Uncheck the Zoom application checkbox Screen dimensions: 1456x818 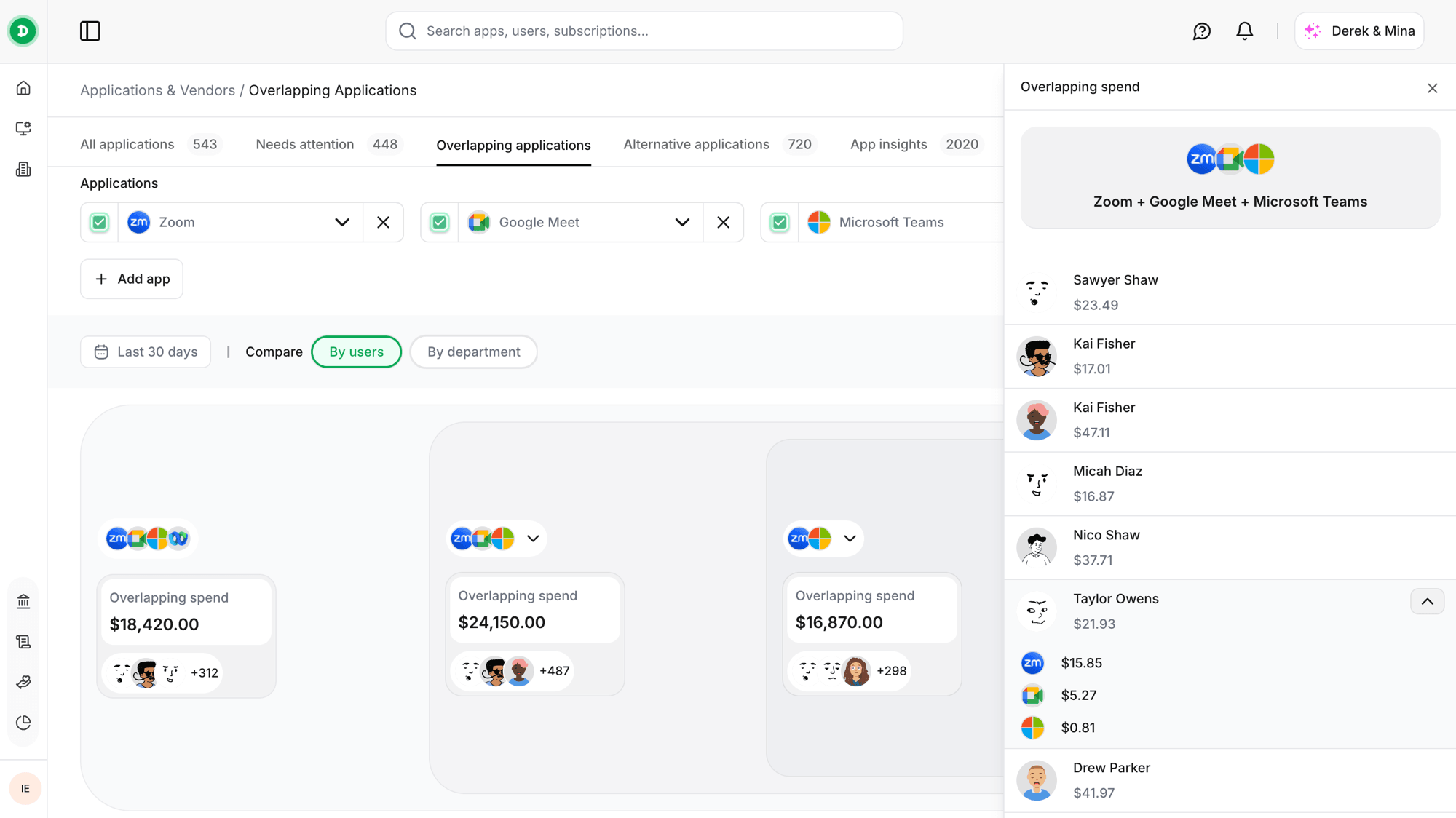[x=100, y=223]
